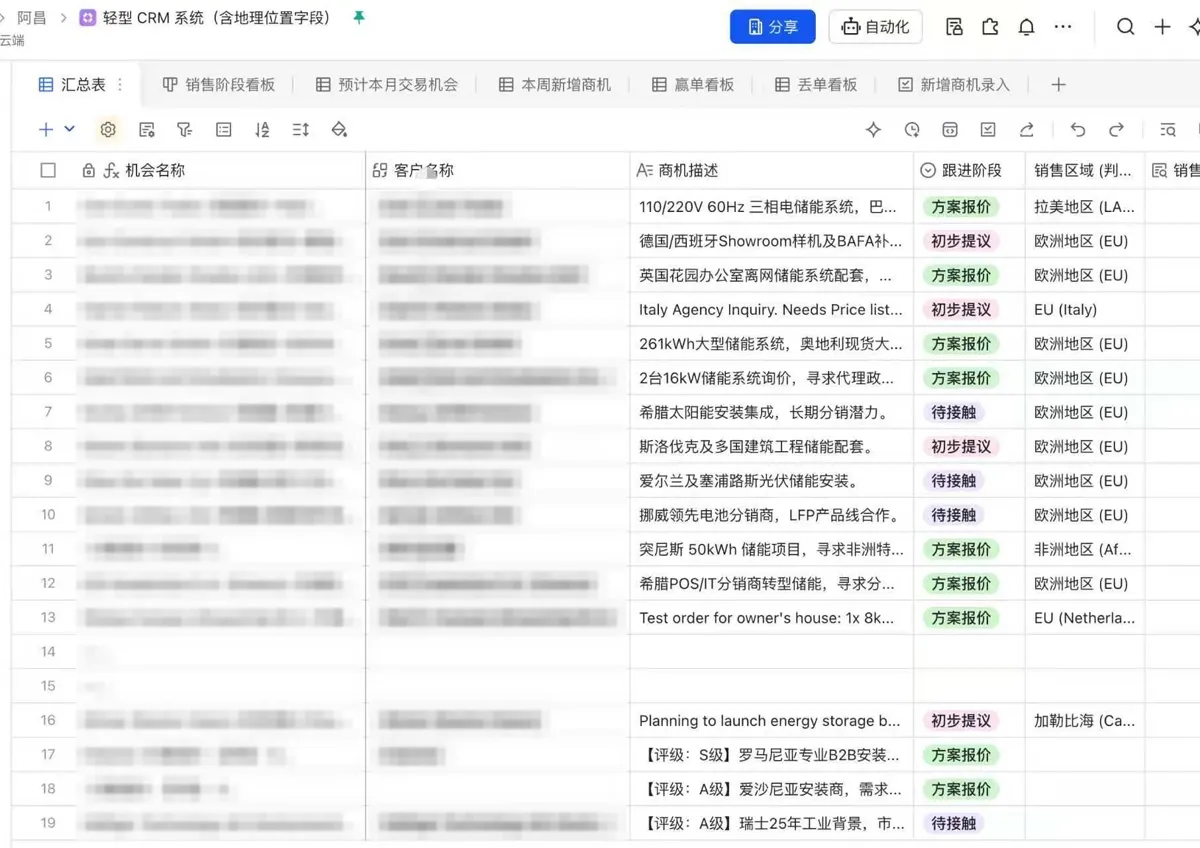
Task: Click the 销售区域 column header
Action: 1085,171
